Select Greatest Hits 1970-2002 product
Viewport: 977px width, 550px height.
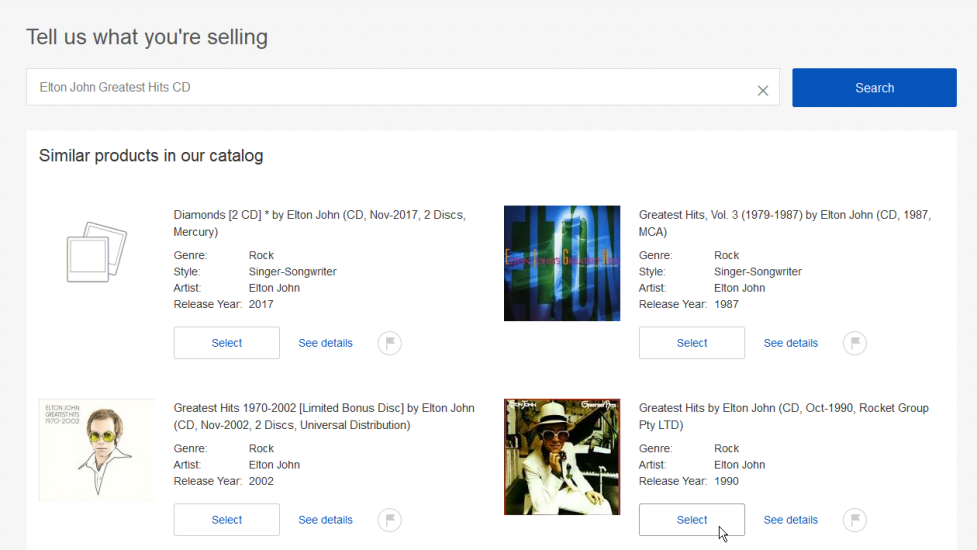tap(227, 519)
